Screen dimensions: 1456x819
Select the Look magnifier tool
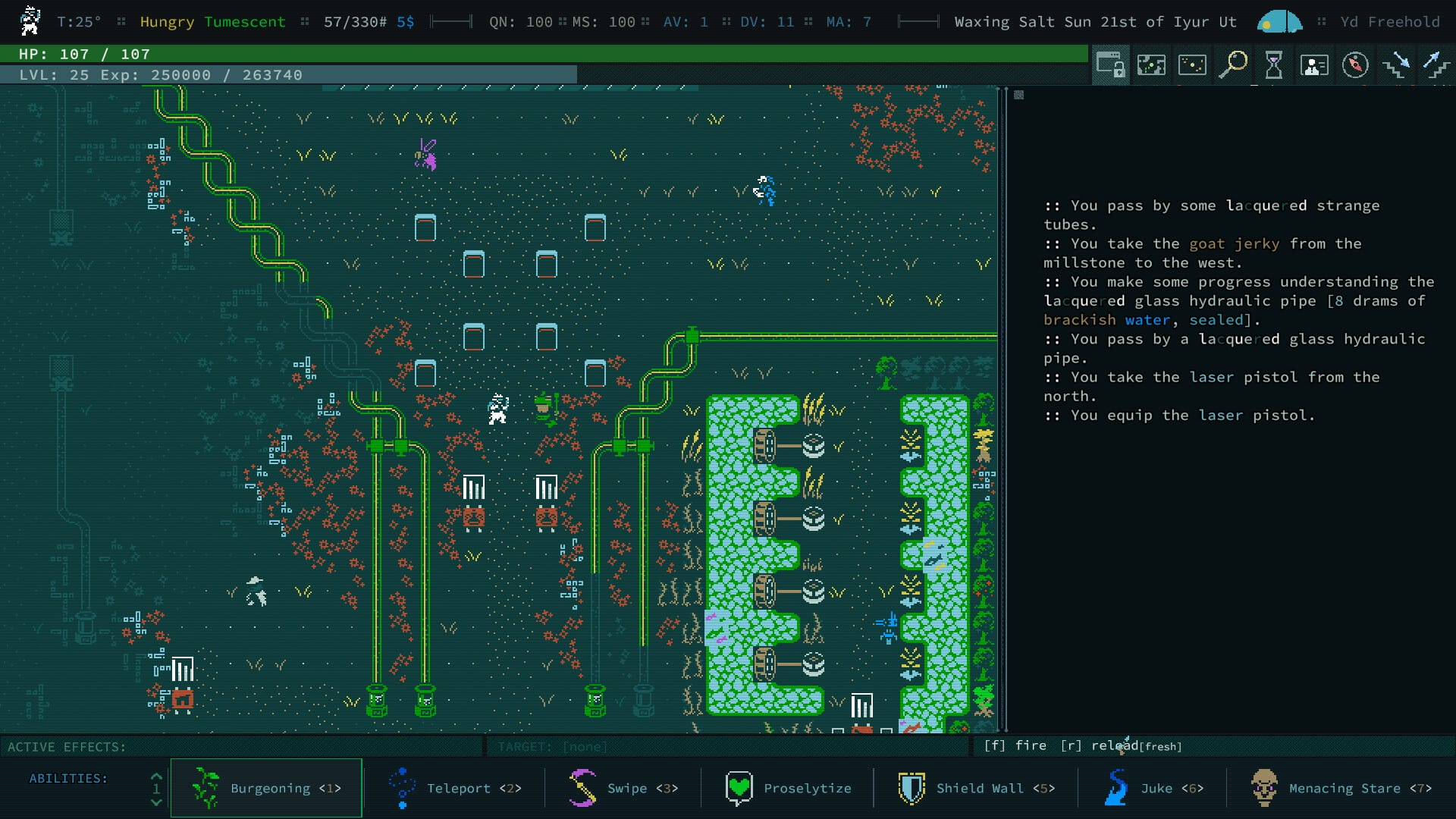1234,65
